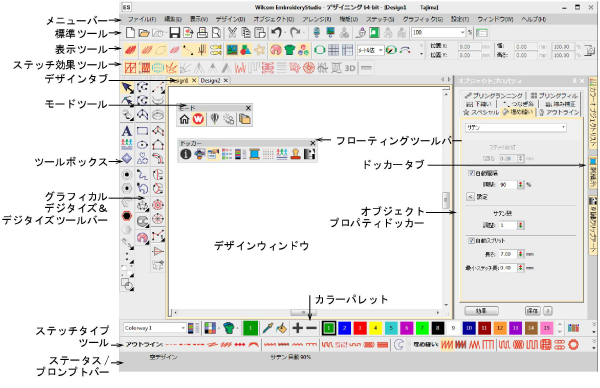Viewport: 600px width, 388px height.
Task: Cut using the scissors icon
Action: coord(232,33)
